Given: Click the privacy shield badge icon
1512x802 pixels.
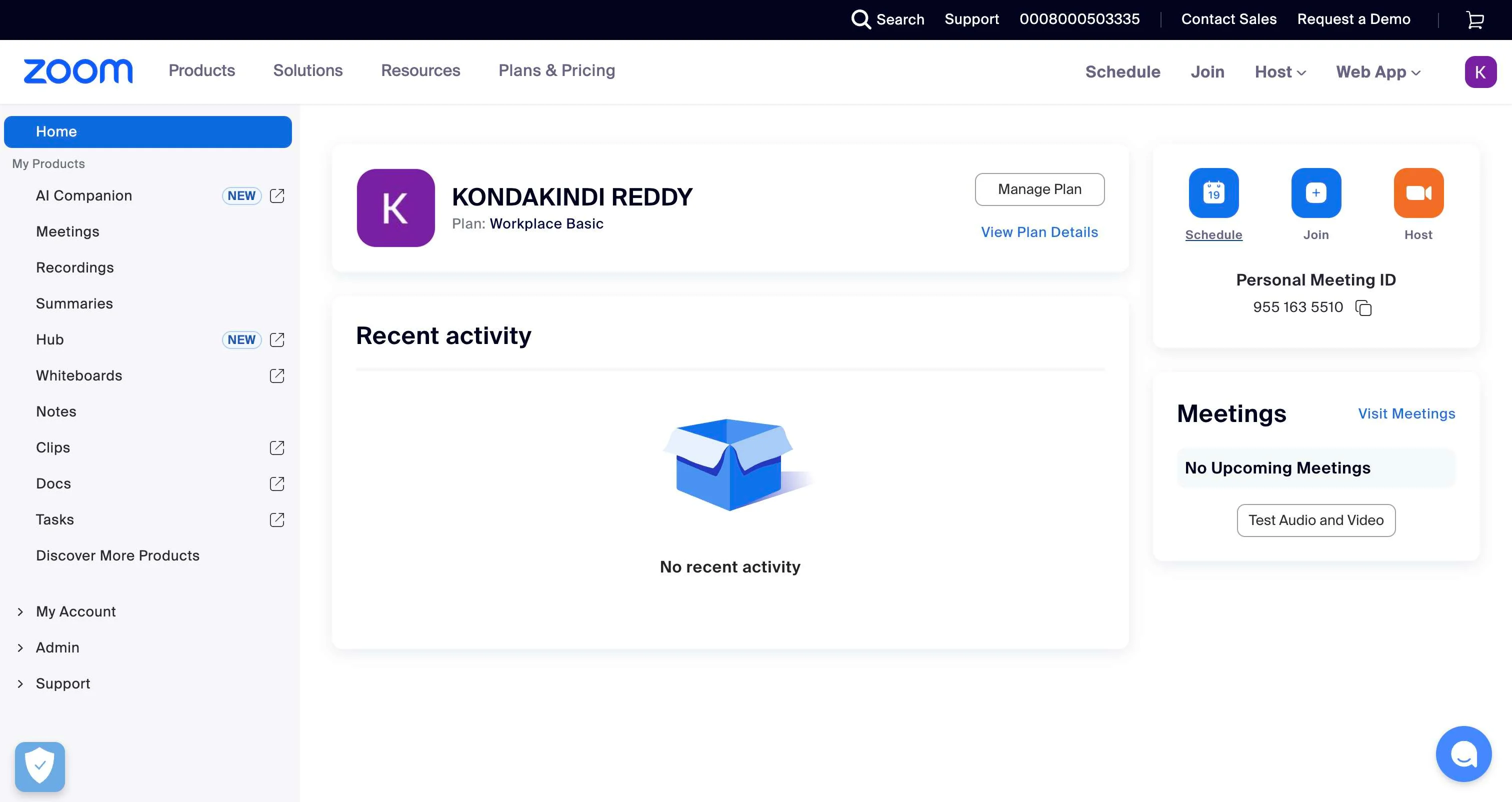Looking at the screenshot, I should [x=40, y=766].
